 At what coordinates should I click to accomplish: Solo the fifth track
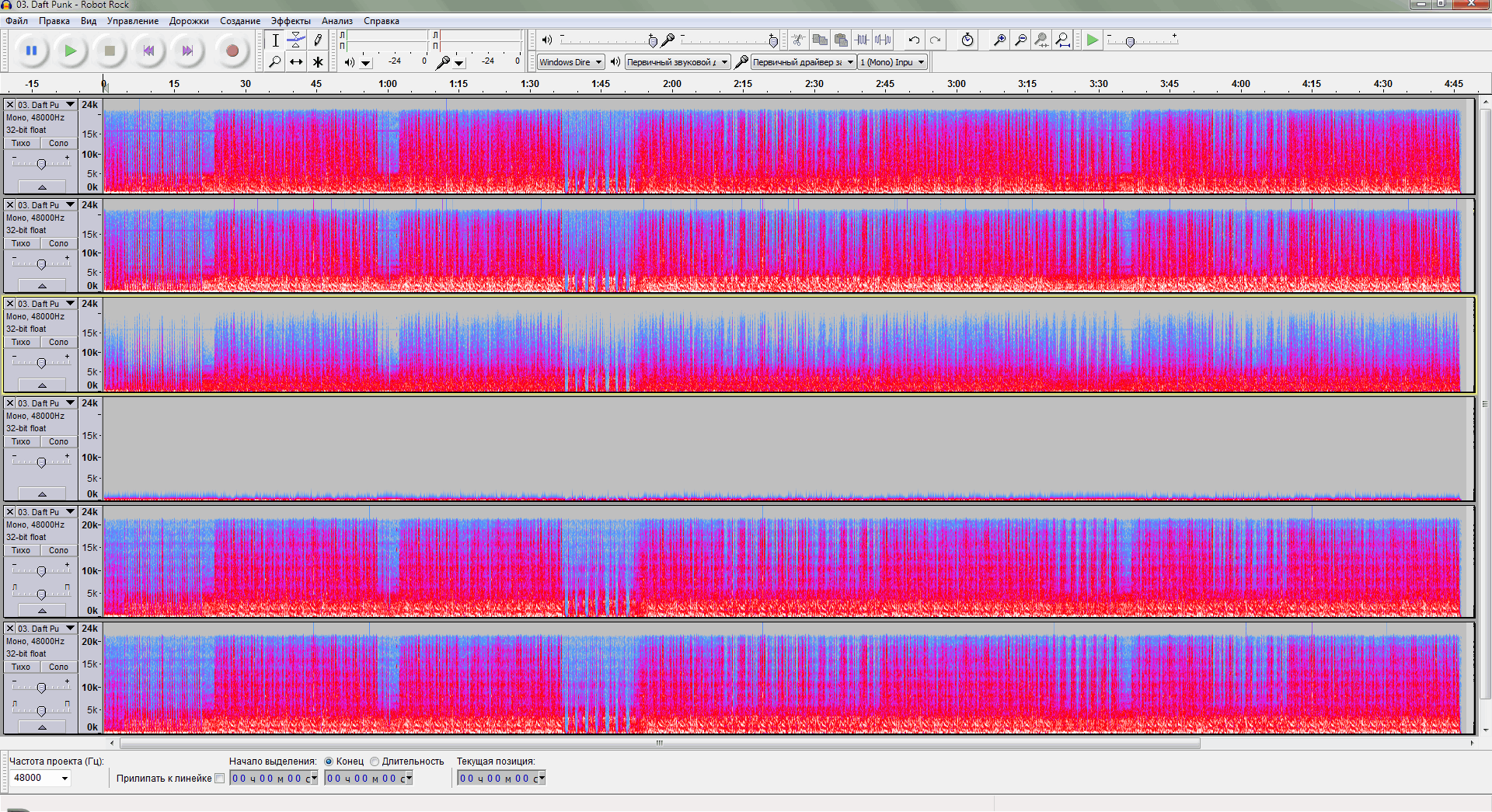(59, 551)
